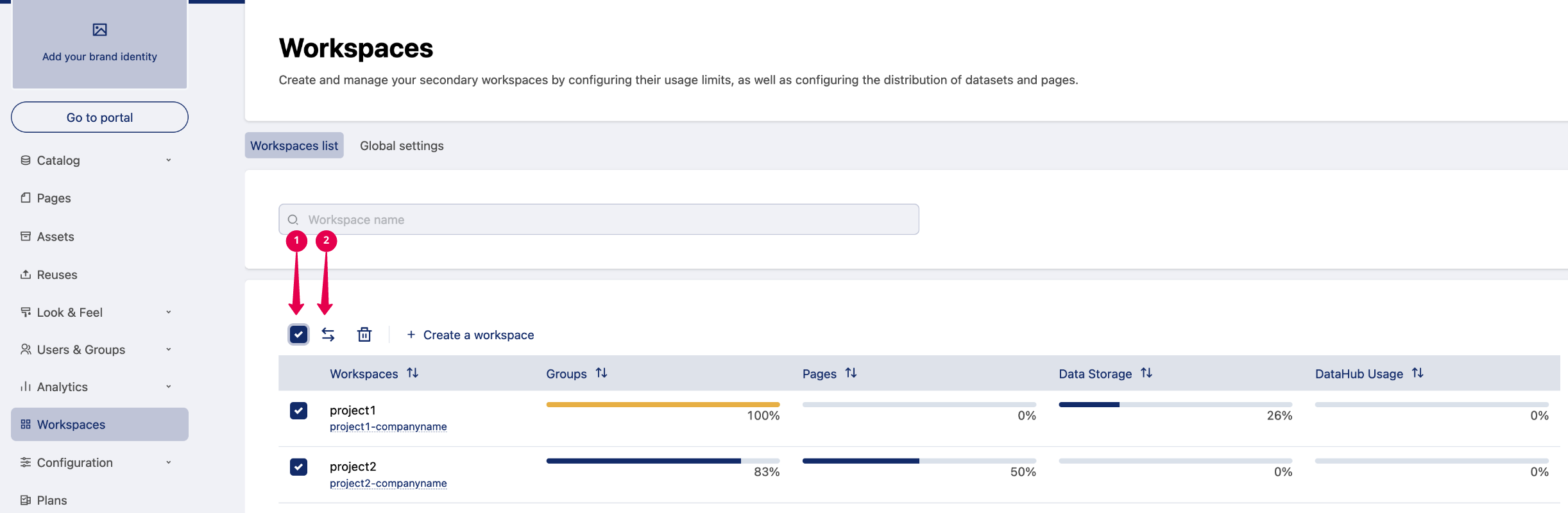Sort by Pages column sort icon
1568x513 pixels.
coord(851,373)
